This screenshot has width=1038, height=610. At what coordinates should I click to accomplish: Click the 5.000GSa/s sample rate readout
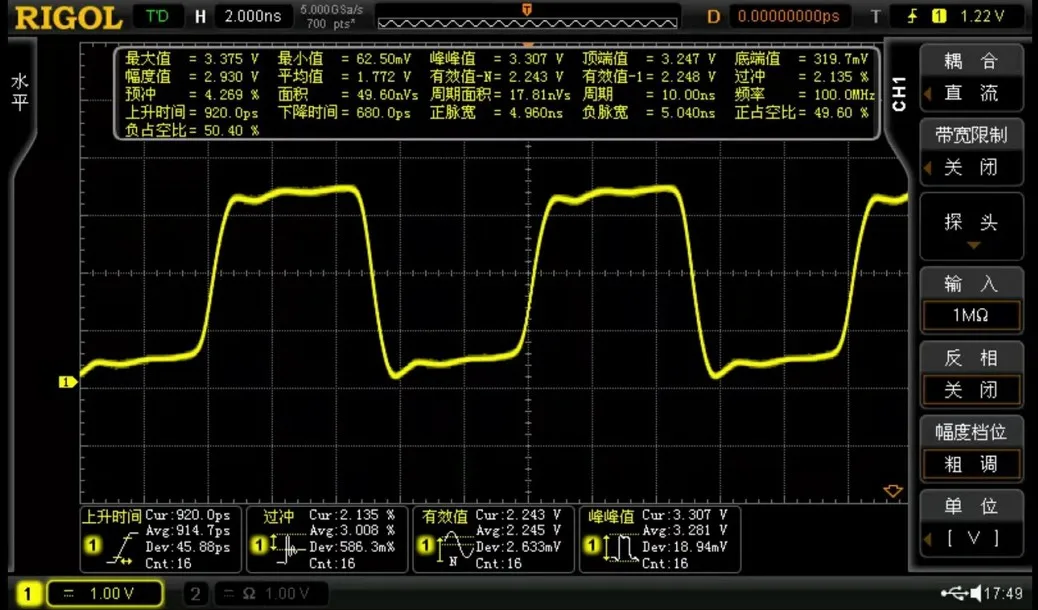point(331,11)
